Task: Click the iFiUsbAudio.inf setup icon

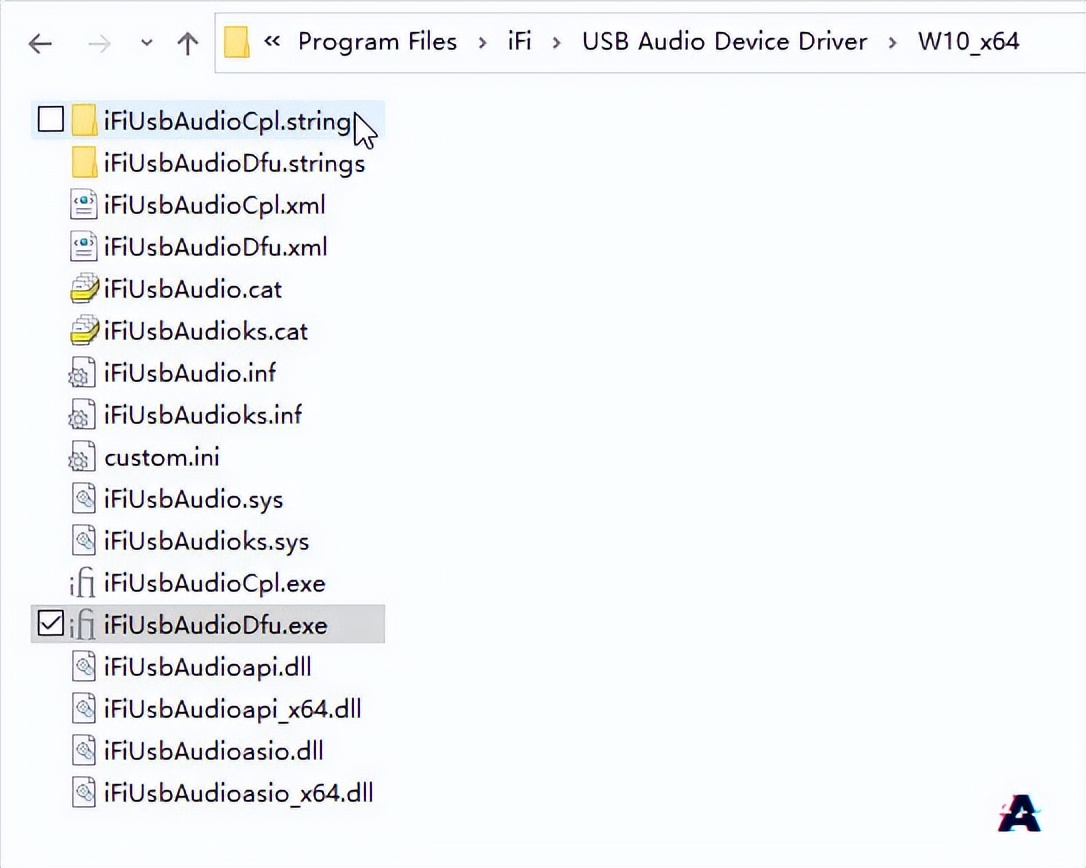Action: coord(82,373)
